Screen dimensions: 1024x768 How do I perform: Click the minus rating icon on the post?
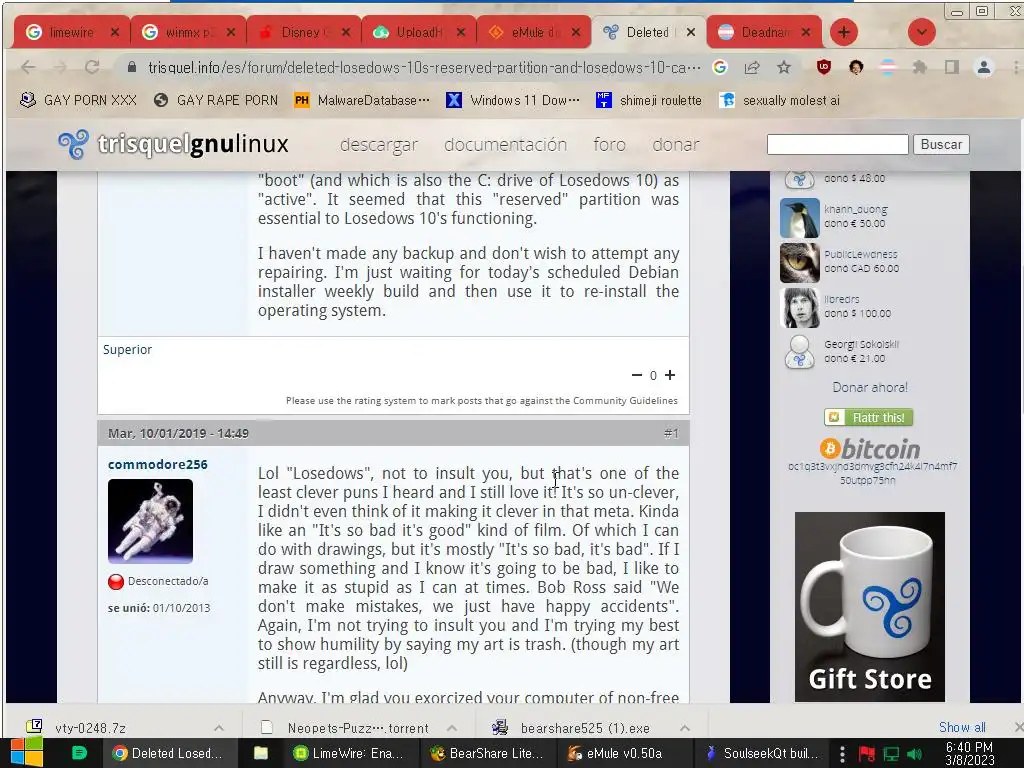(x=637, y=375)
